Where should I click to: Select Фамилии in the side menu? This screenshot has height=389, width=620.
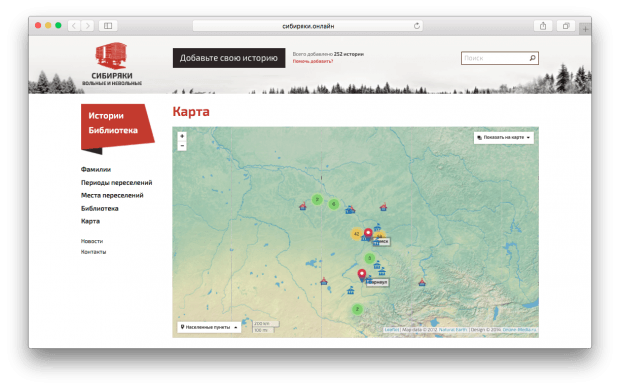click(x=96, y=169)
